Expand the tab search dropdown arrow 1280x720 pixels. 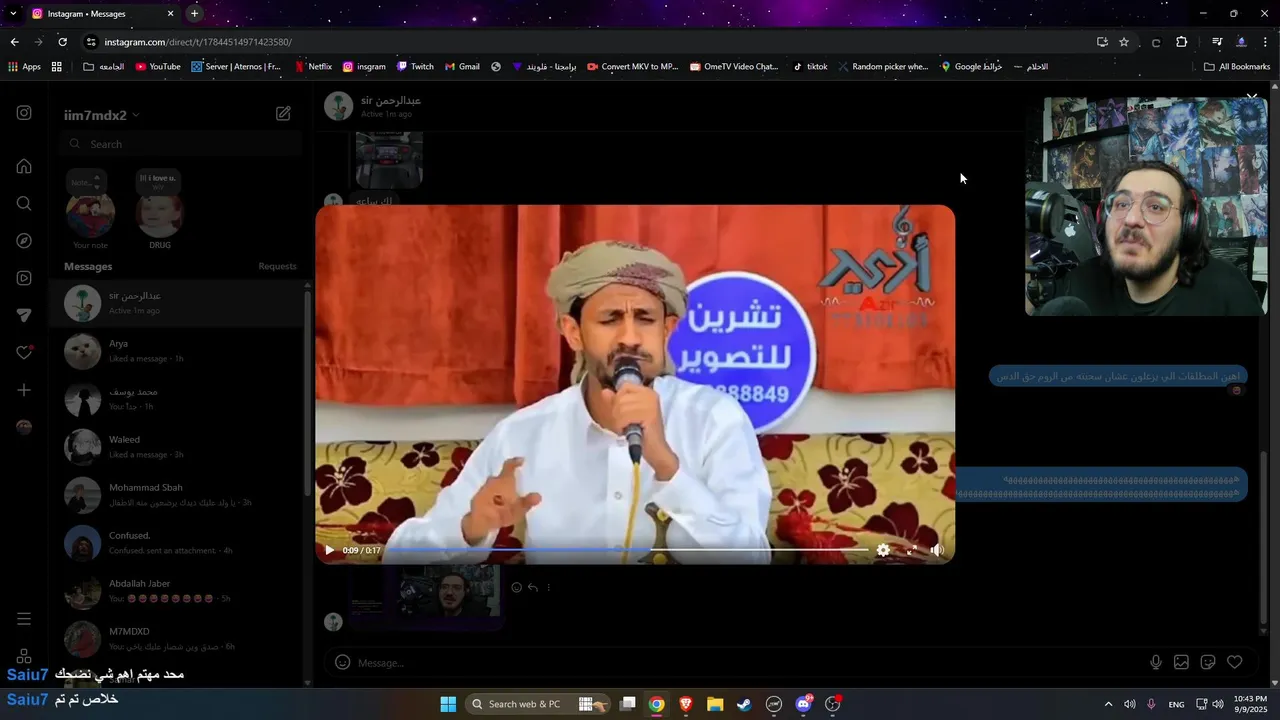point(13,13)
